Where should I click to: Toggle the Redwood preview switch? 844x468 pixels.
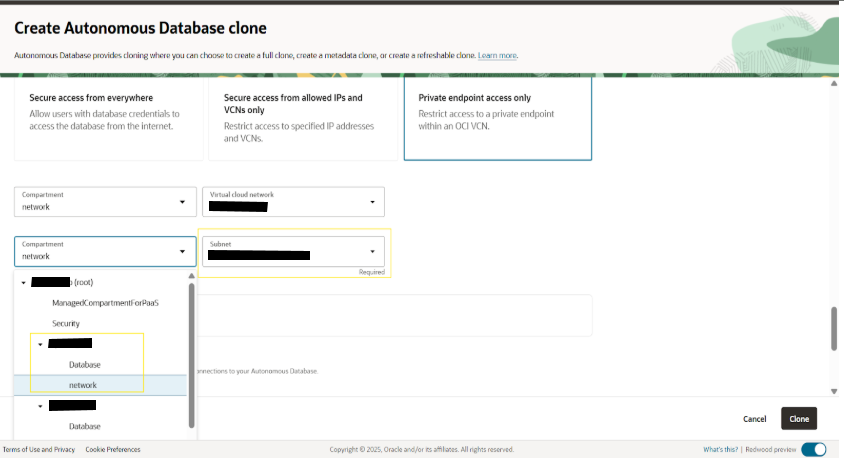coord(814,450)
